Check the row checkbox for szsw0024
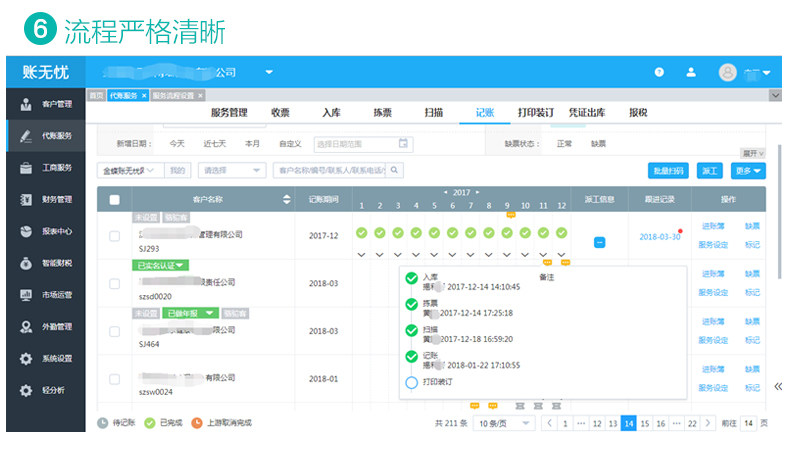This screenshot has width=790, height=458. (x=114, y=379)
